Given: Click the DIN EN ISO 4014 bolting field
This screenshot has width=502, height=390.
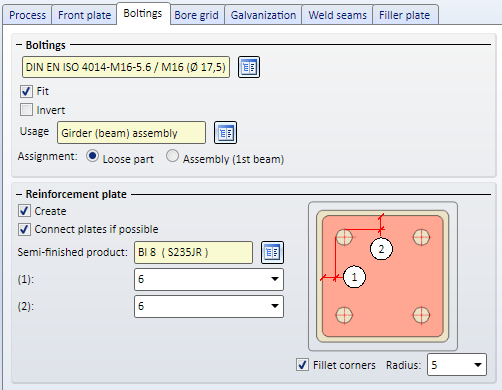Looking at the screenshot, I should (x=126, y=67).
